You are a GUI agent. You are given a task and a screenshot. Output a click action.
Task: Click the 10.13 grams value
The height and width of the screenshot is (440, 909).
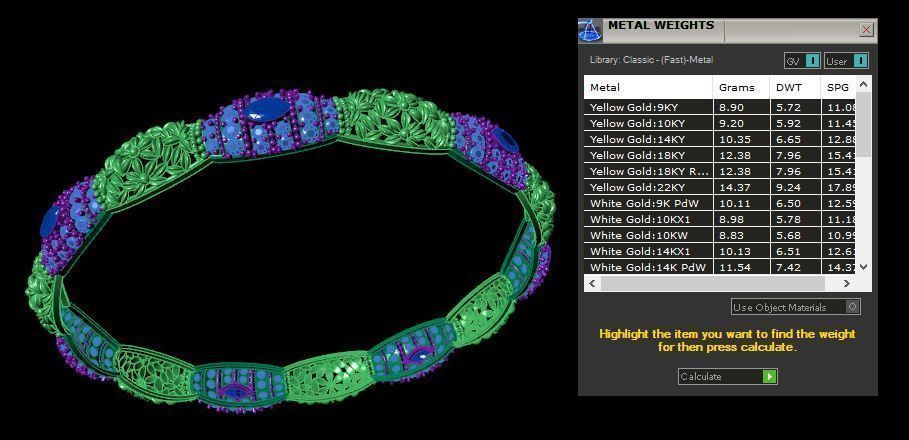tap(733, 252)
